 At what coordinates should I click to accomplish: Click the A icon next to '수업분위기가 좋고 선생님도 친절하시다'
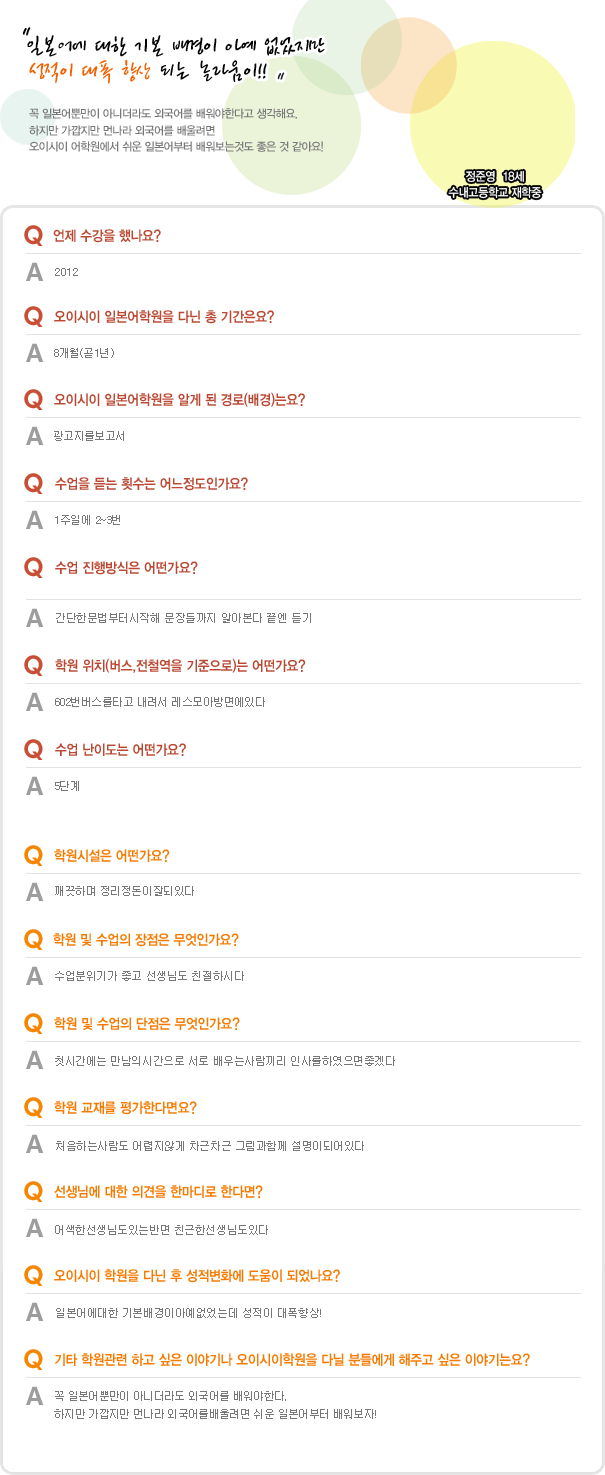(x=34, y=975)
